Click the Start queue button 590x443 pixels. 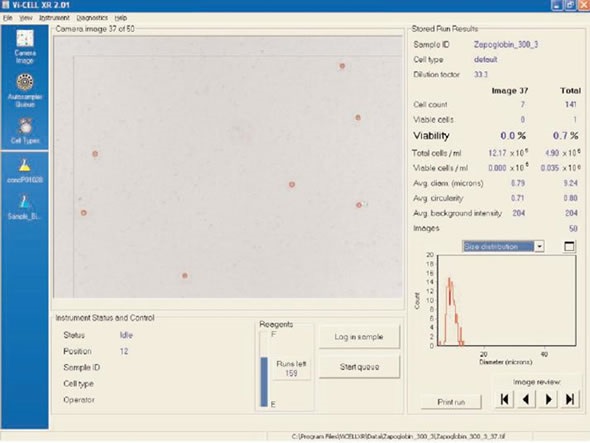[359, 367]
